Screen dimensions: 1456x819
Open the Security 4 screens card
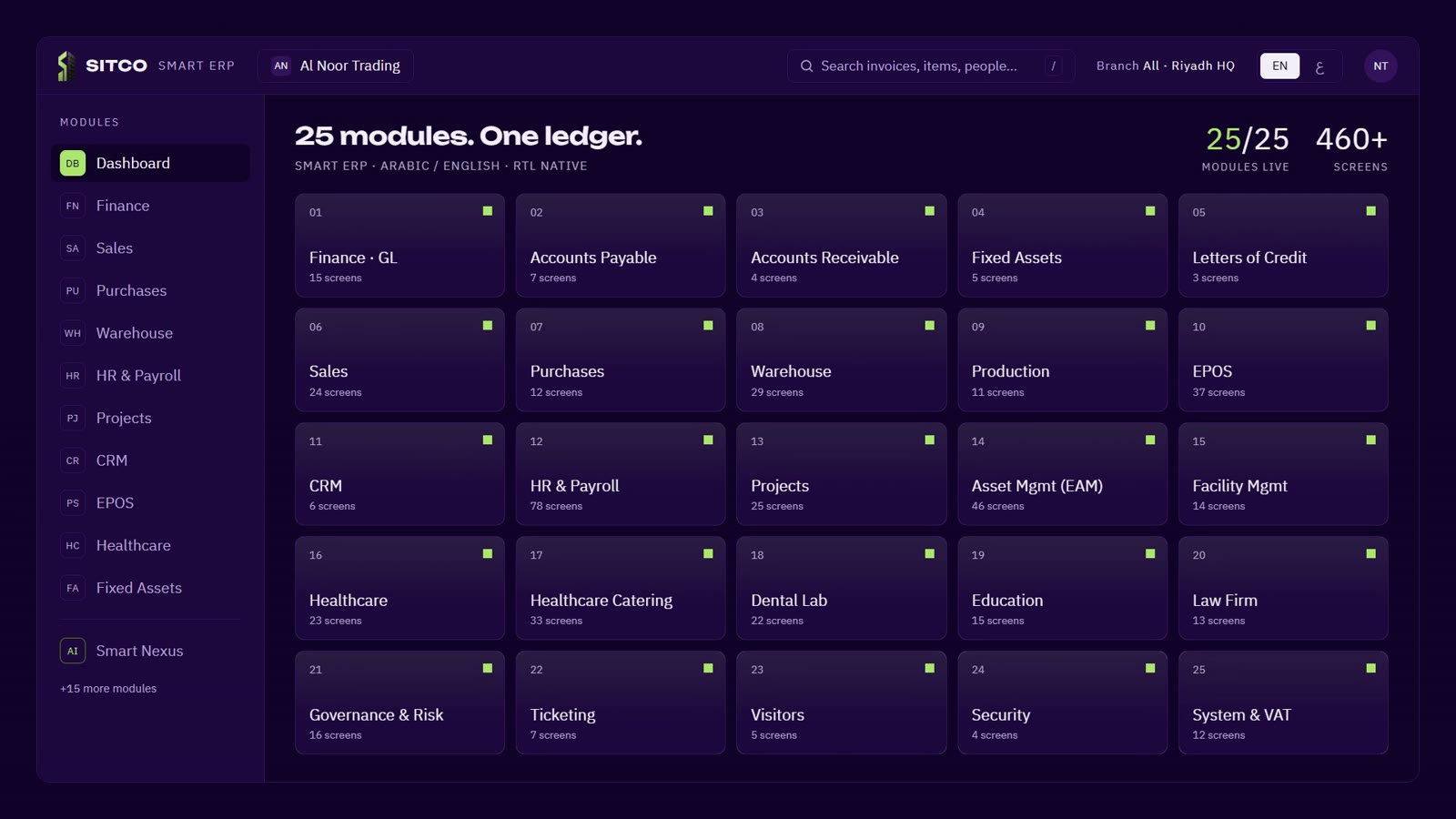pos(1062,703)
